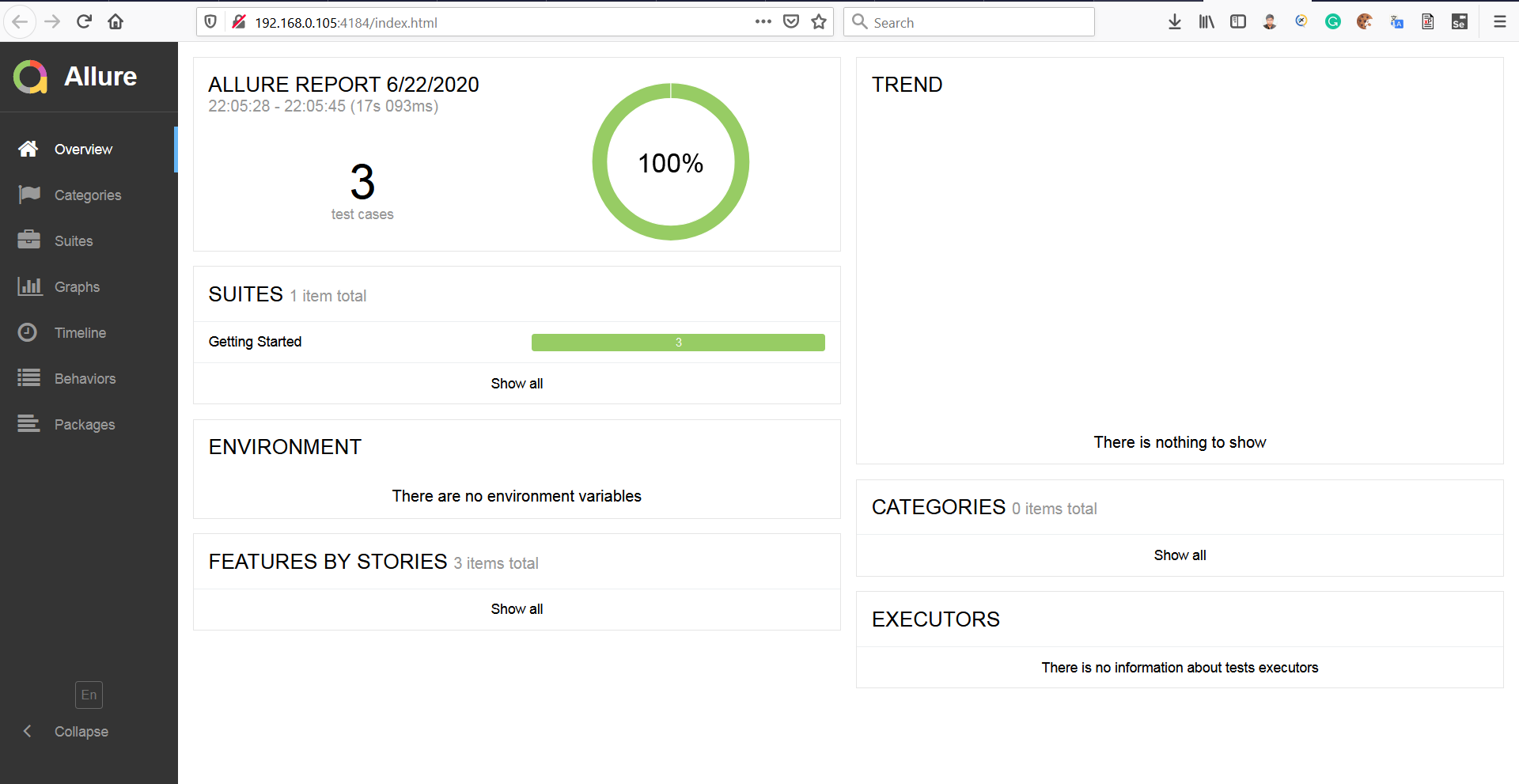The width and height of the screenshot is (1519, 784).
Task: Go forward in browser history
Action: pyautogui.click(x=52, y=21)
